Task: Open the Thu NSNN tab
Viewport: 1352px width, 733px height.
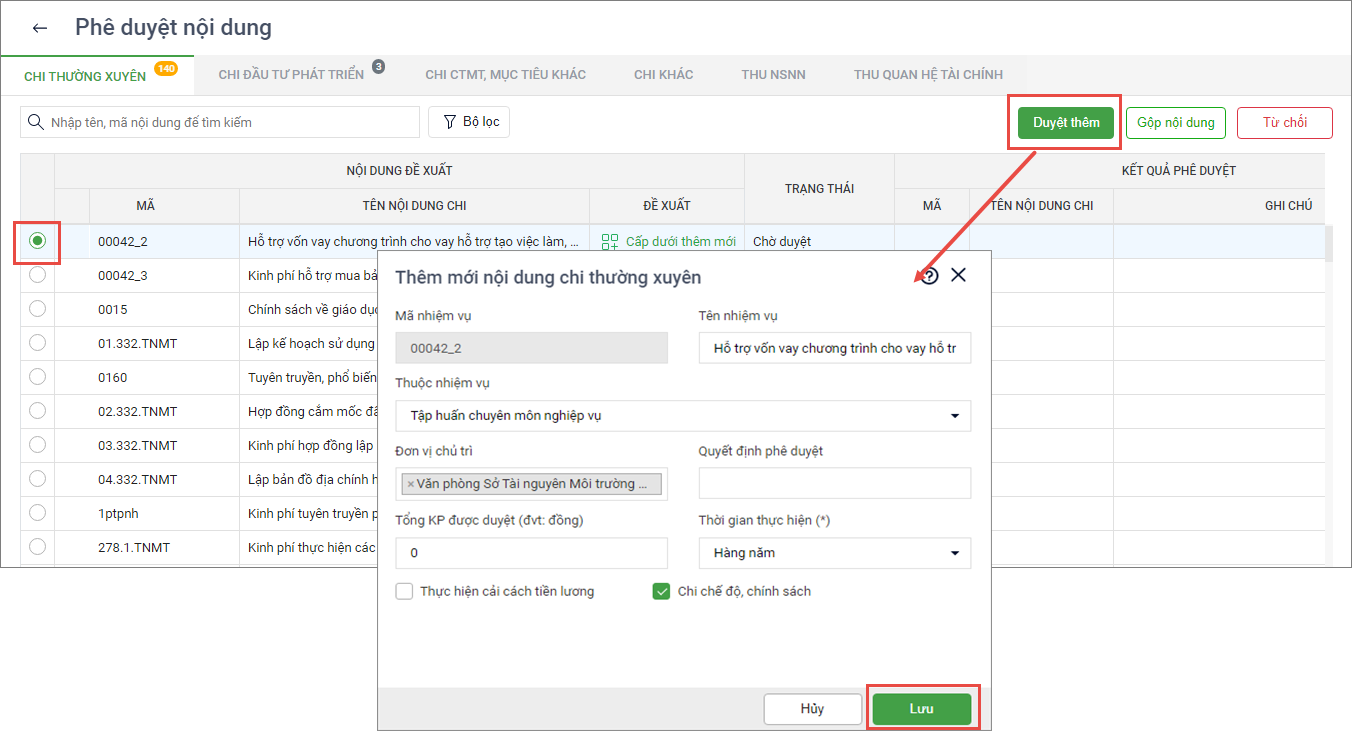Action: coord(773,74)
